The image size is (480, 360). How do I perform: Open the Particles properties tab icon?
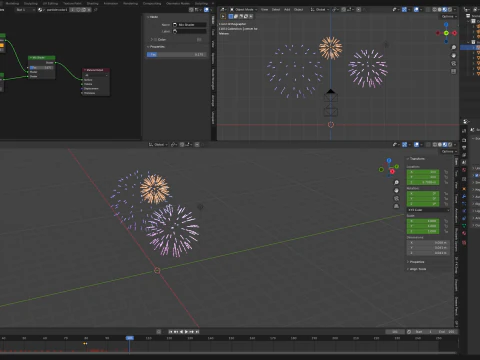(x=464, y=204)
